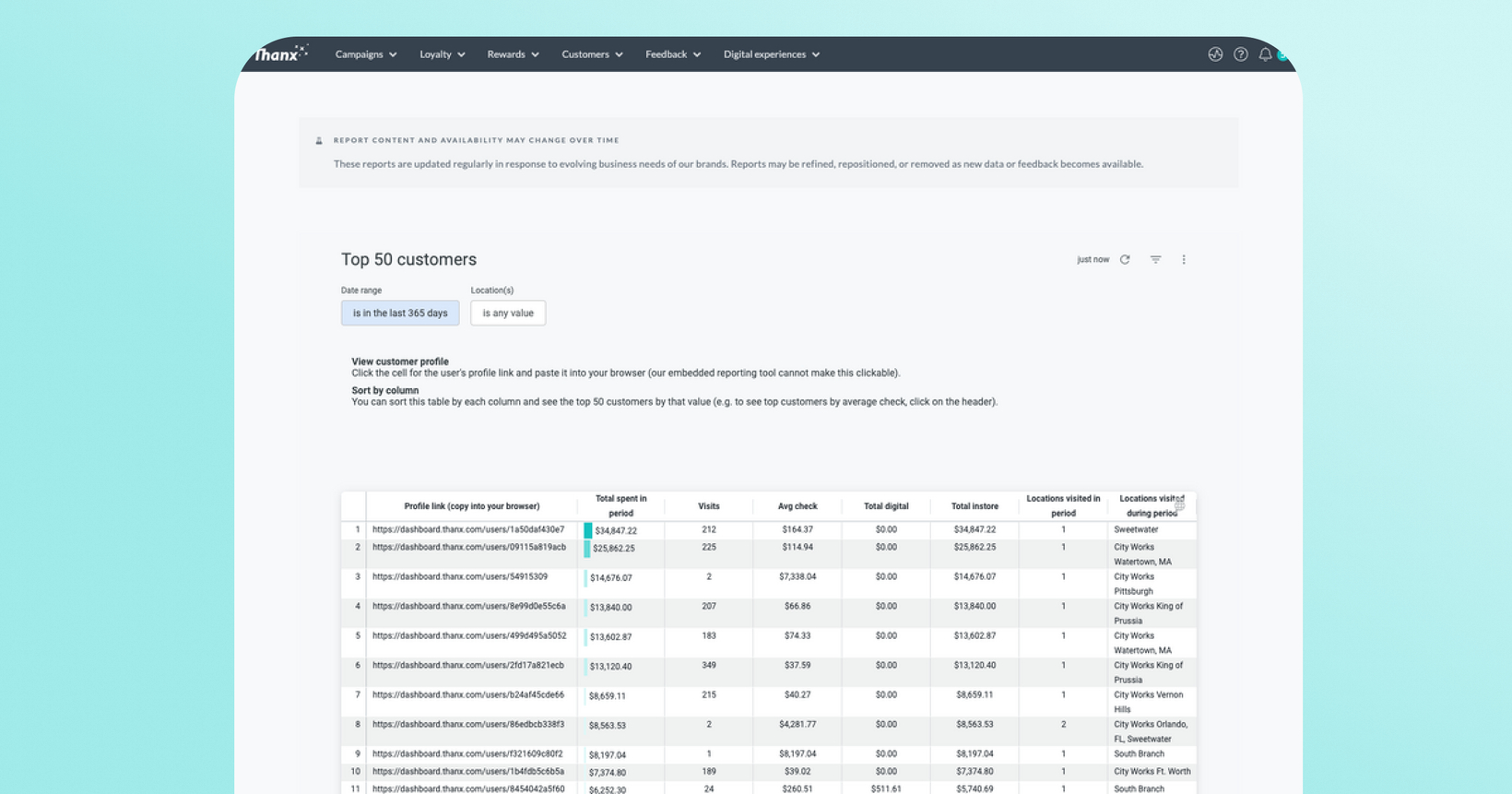
Task: Sort table by Visits column
Action: click(709, 506)
